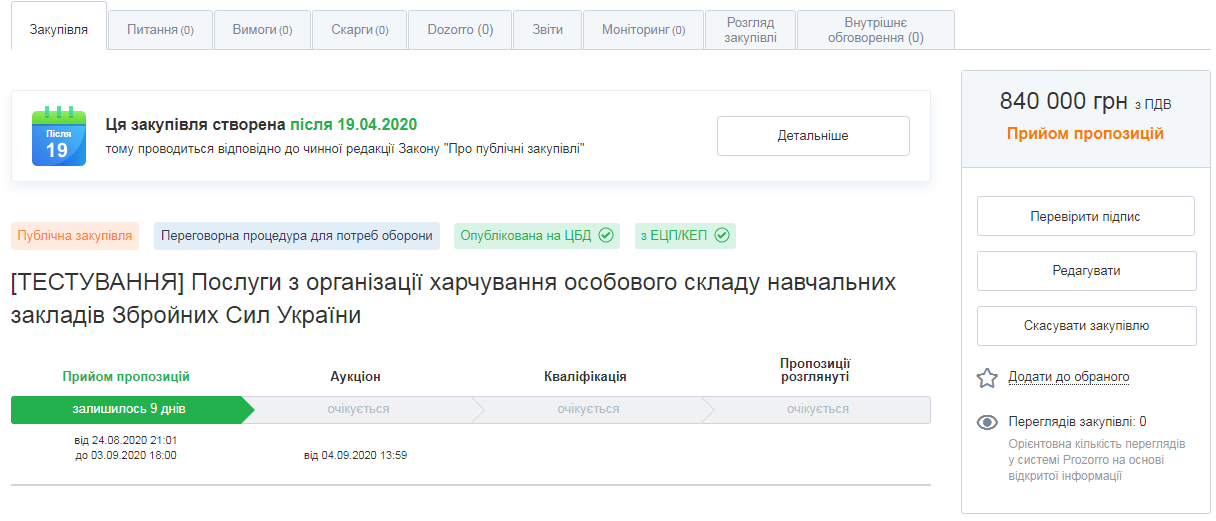The height and width of the screenshot is (521, 1216).
Task: Click the calendar icon showing 19
Action: tap(58, 136)
